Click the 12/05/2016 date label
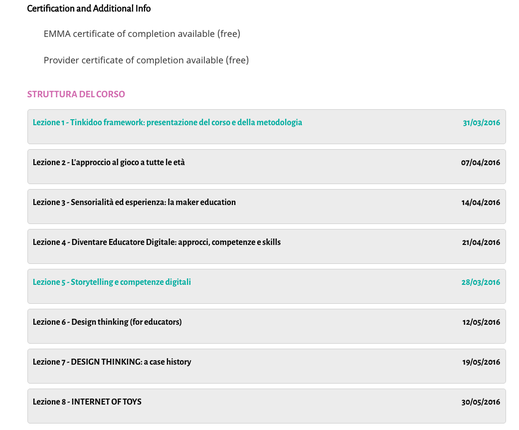Viewport: 519px width, 430px height. pos(481,322)
